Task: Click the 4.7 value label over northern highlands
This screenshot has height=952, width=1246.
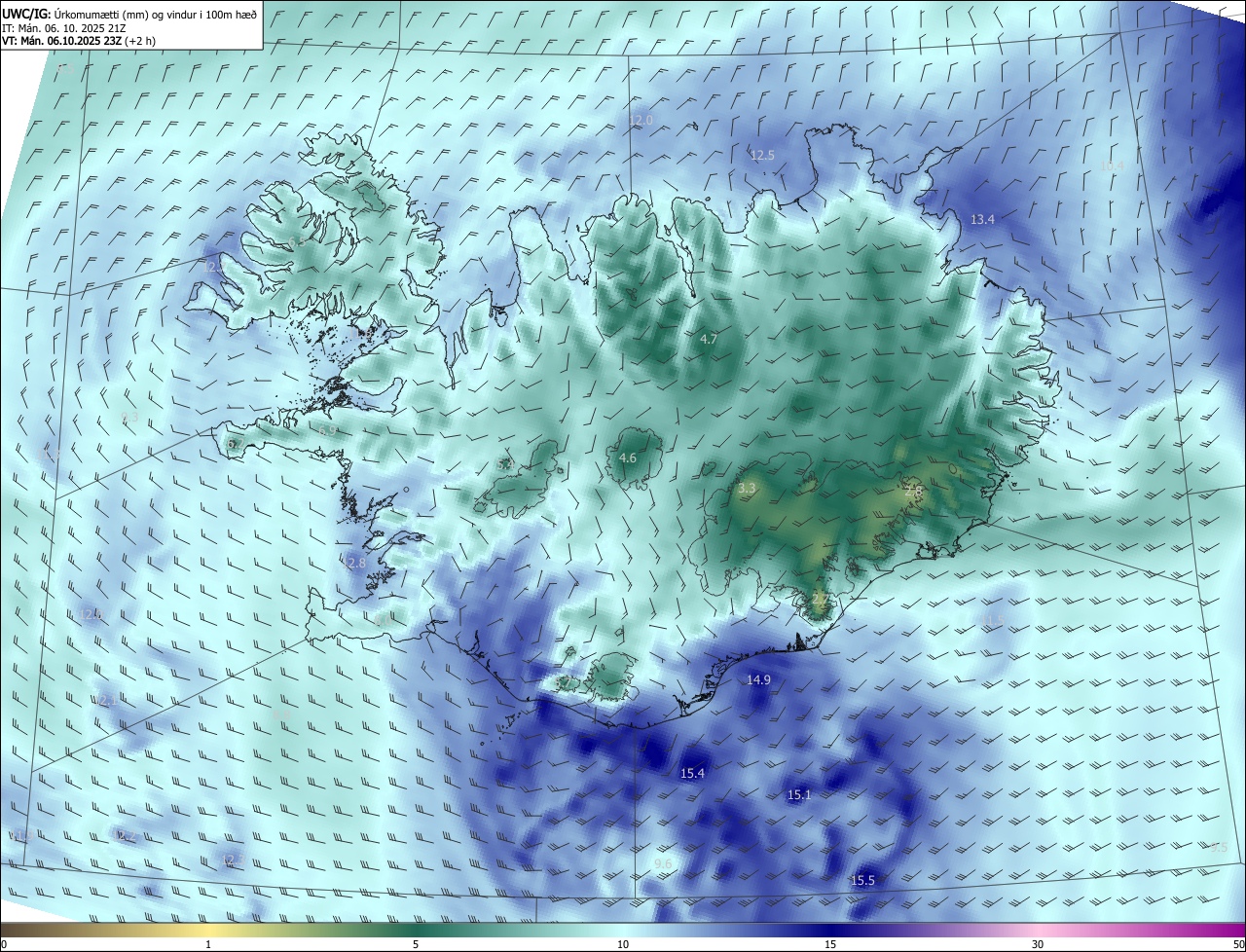Action: pyautogui.click(x=709, y=340)
